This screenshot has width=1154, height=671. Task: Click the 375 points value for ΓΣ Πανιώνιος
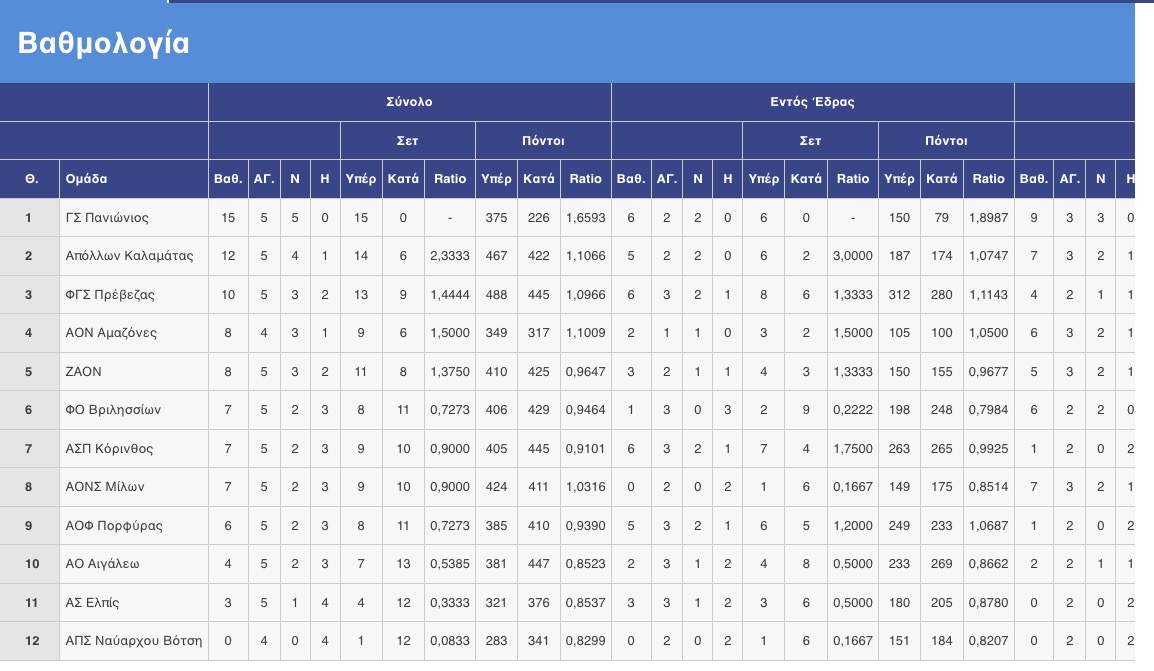(x=496, y=218)
